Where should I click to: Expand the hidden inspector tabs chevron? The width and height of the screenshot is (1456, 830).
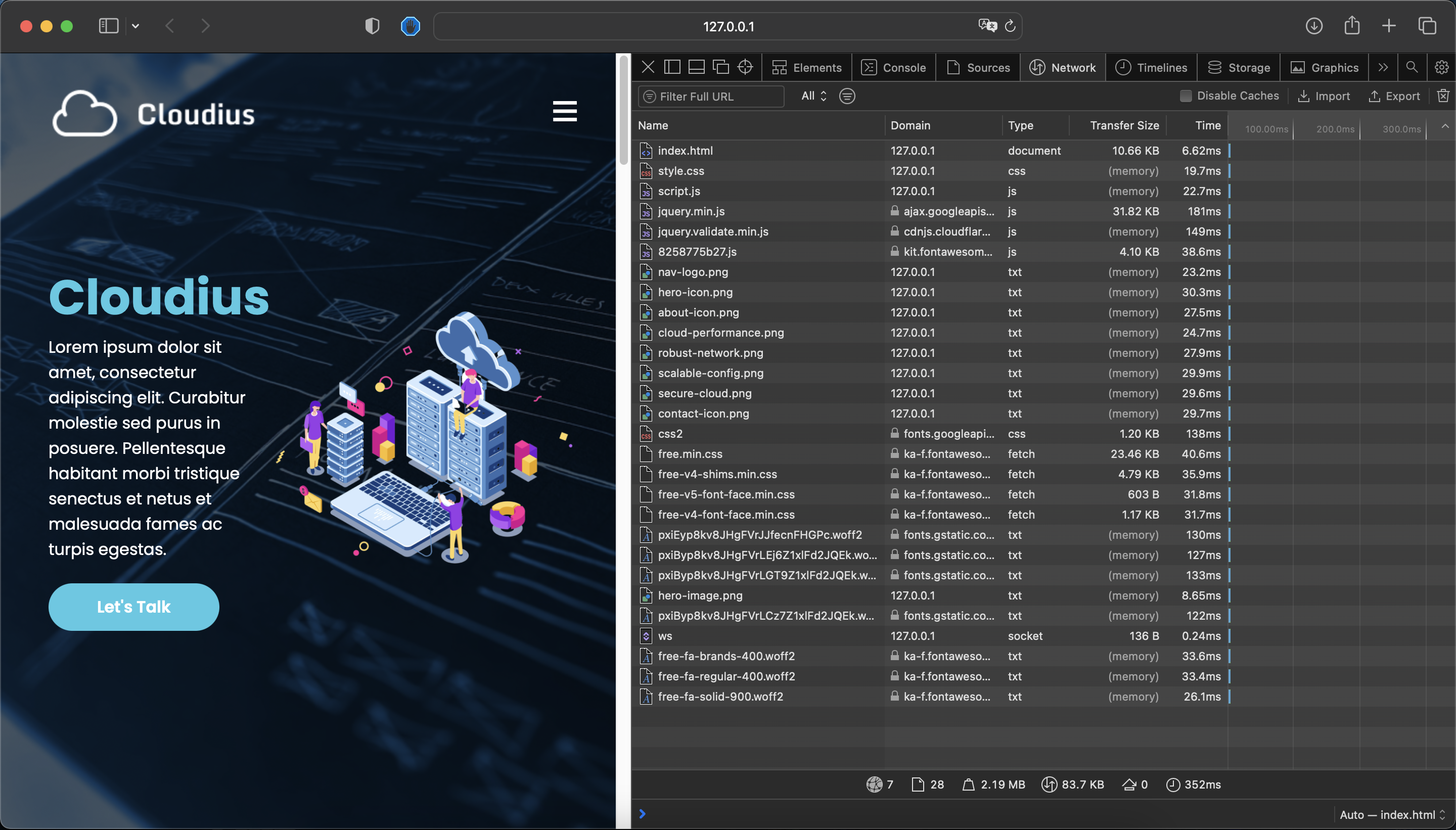1383,67
